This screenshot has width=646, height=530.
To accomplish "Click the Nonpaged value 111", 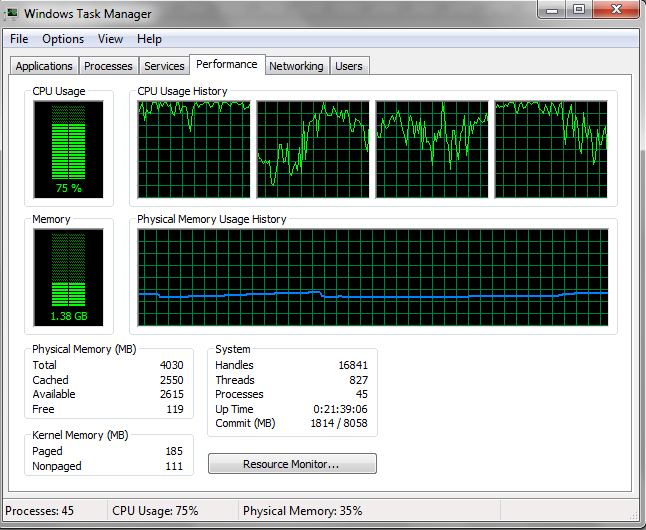I will 174,466.
